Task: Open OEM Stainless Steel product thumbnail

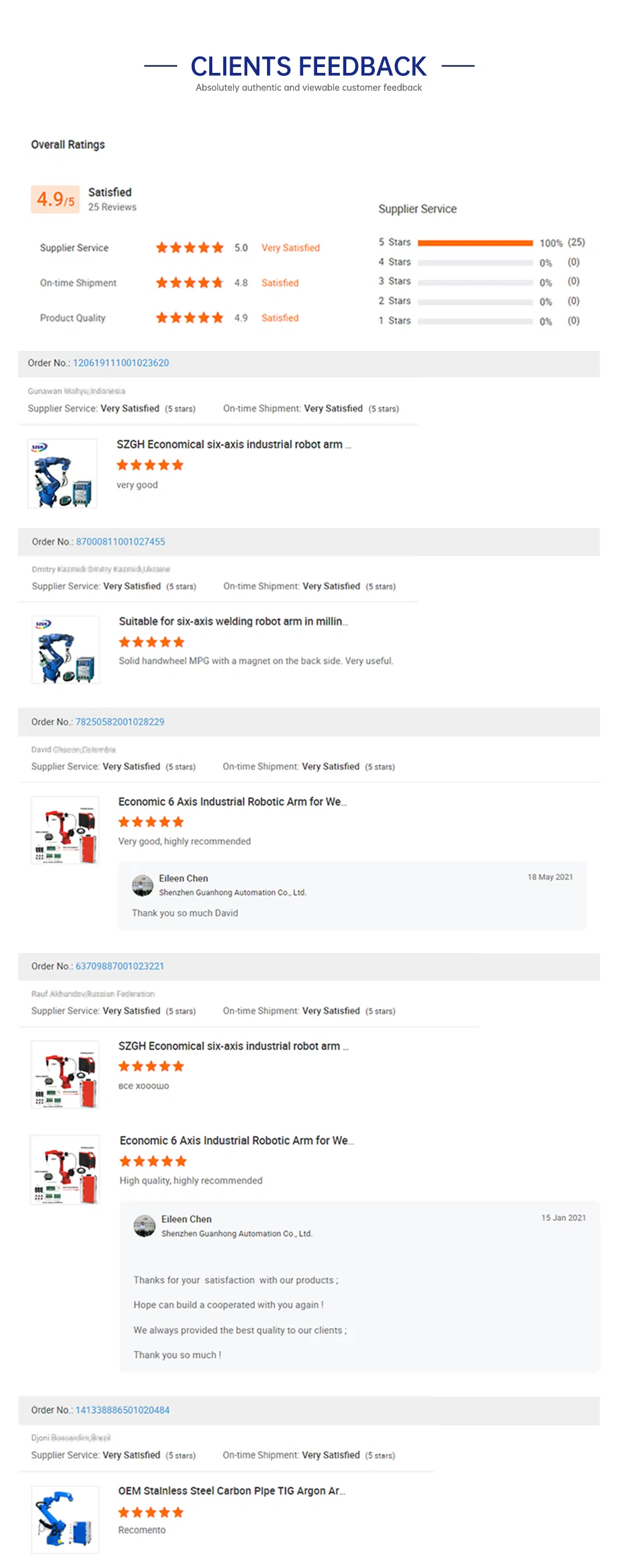Action: (x=65, y=1519)
